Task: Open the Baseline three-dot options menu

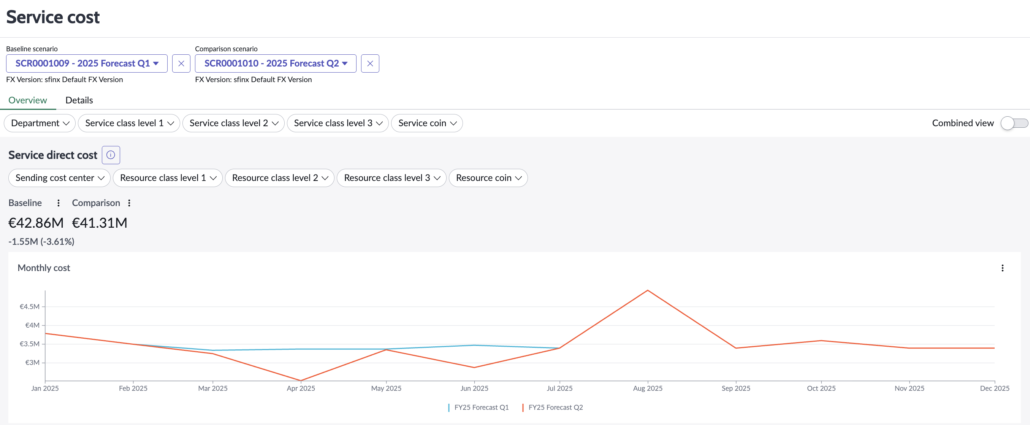Action: tap(58, 203)
